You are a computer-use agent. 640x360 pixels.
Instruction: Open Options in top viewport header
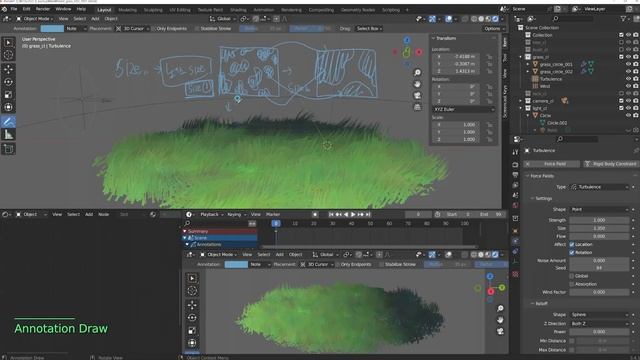[494, 29]
